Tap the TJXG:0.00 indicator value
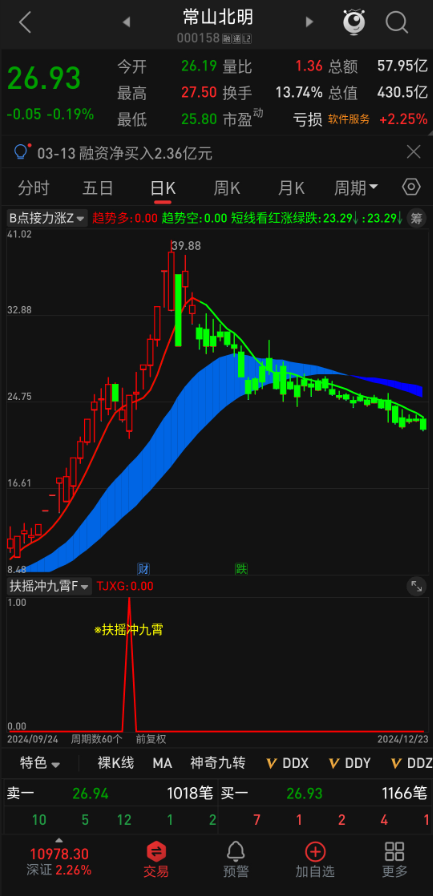 pyautogui.click(x=125, y=586)
